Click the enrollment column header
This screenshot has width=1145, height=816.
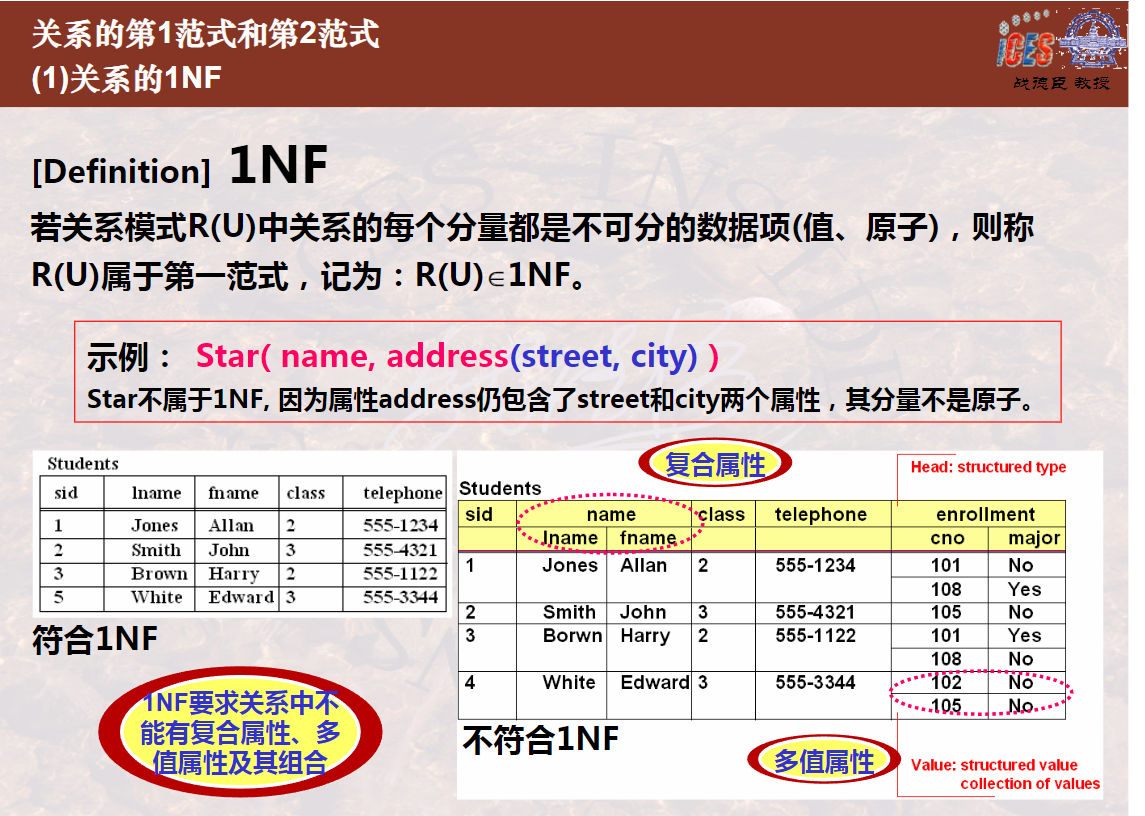coord(985,514)
